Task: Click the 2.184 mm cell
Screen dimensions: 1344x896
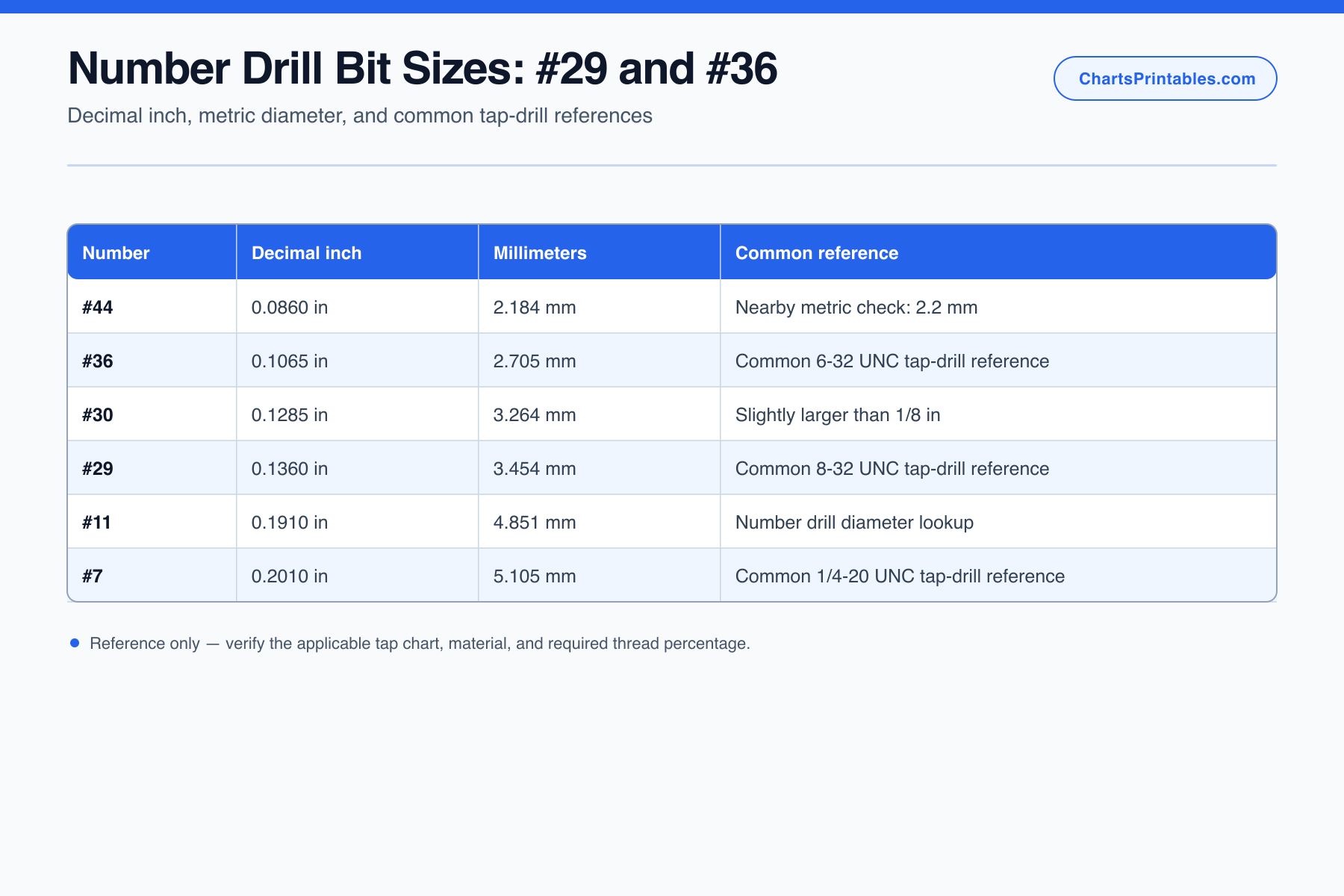Action: pos(600,307)
